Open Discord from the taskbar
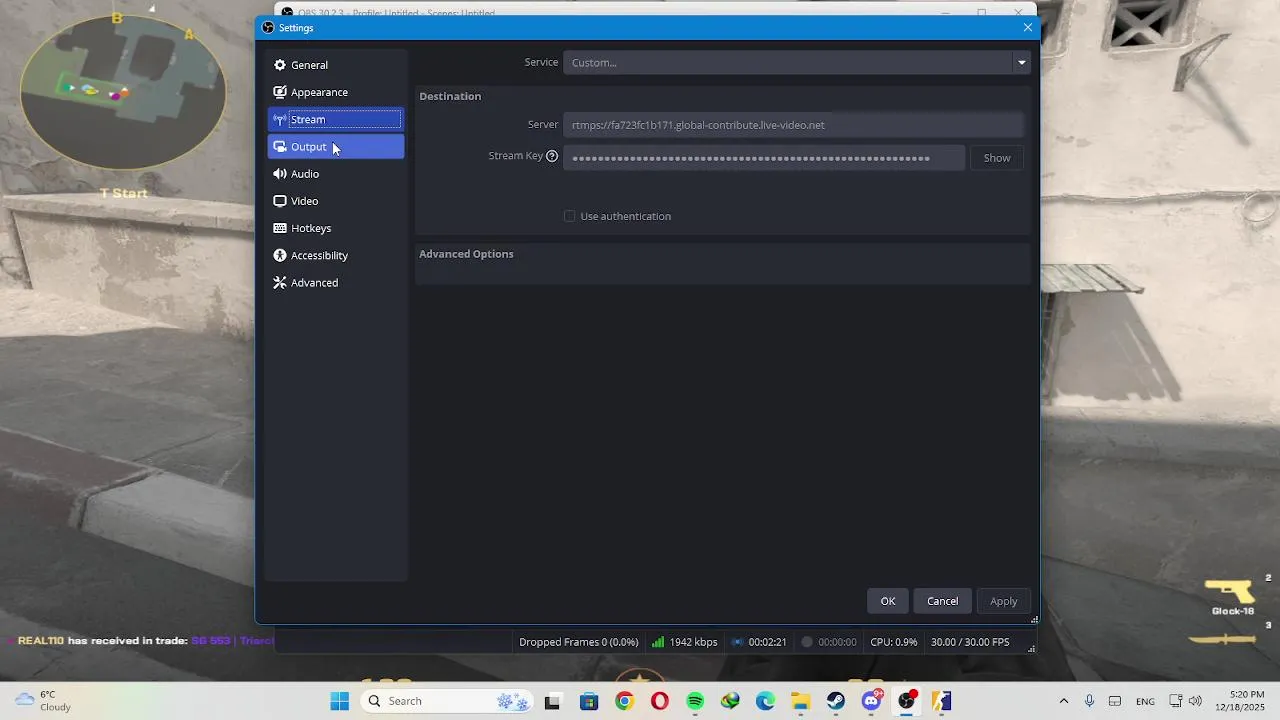This screenshot has height=720, width=1280. pyautogui.click(x=871, y=701)
